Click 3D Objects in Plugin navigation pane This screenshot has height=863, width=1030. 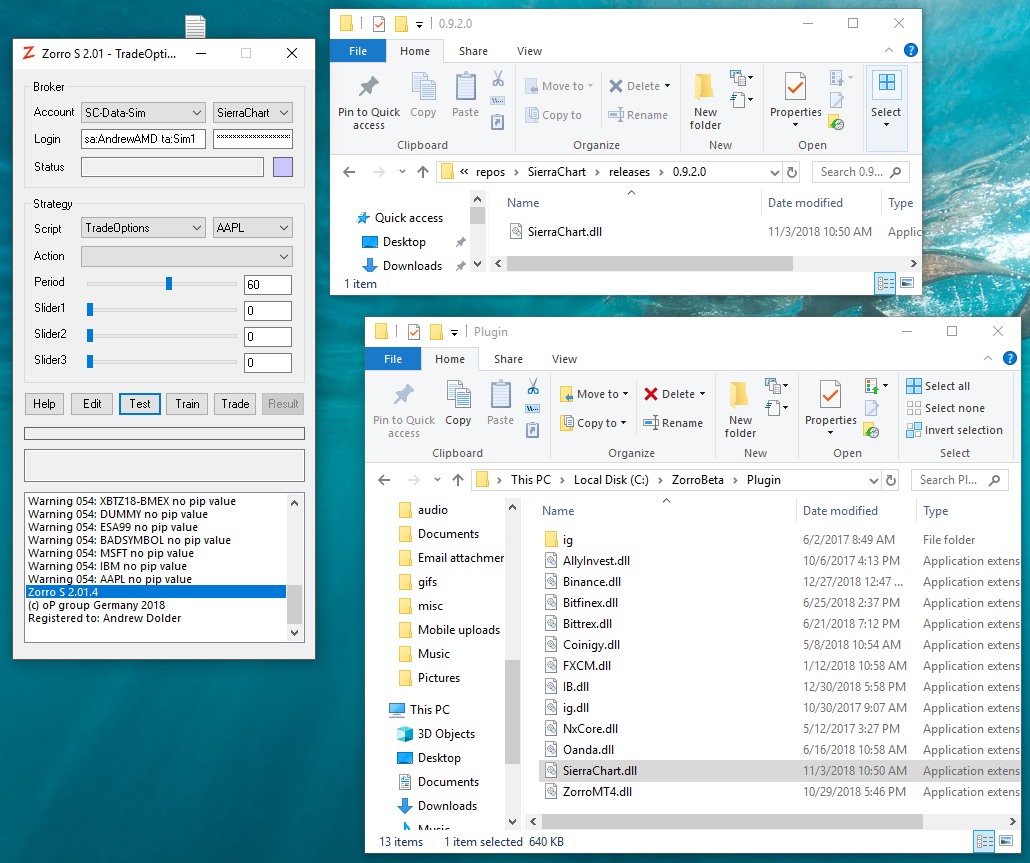click(x=436, y=734)
